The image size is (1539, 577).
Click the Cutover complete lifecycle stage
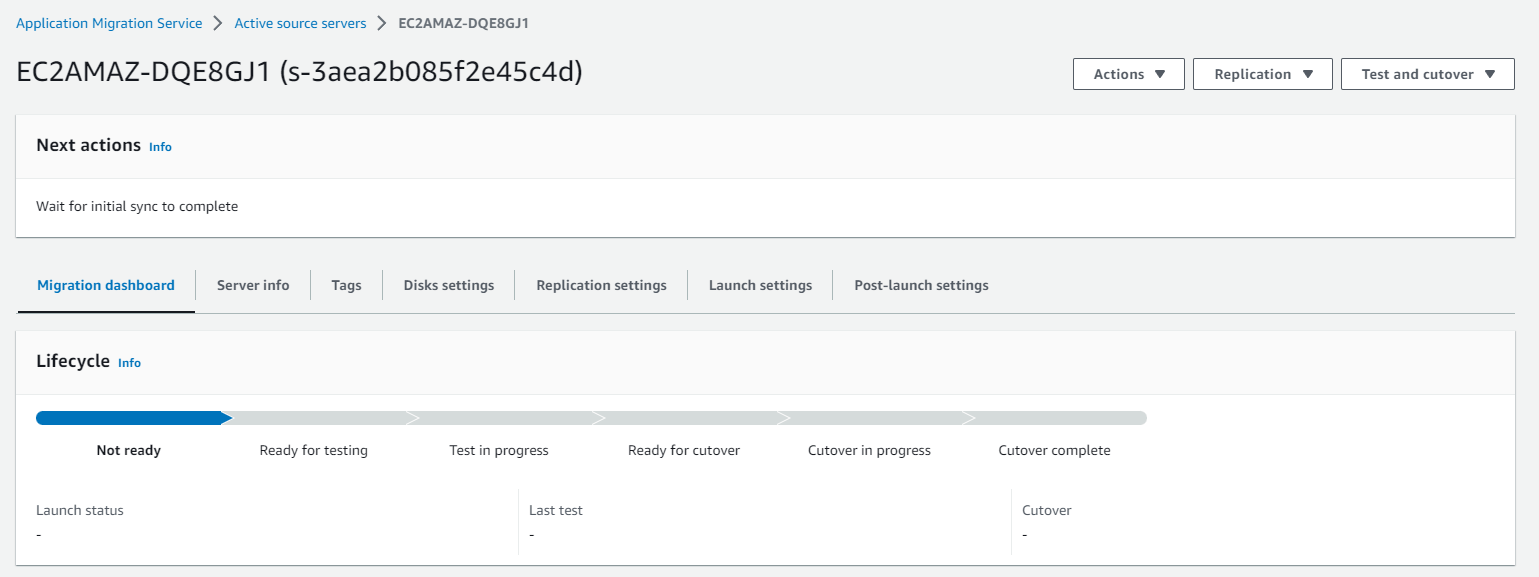coord(1054,450)
